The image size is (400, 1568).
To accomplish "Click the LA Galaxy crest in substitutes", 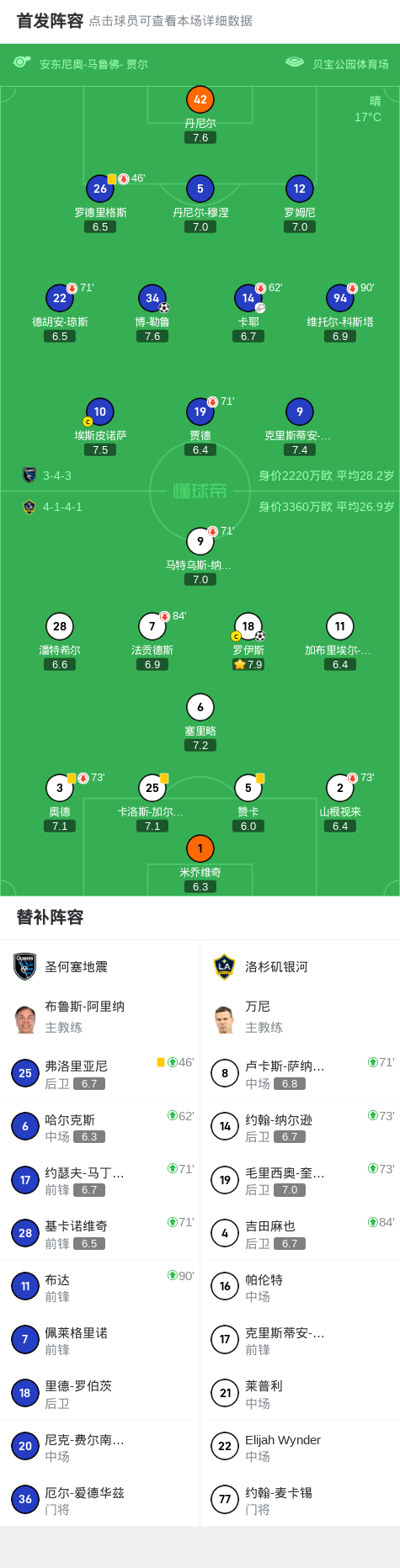I will tap(225, 966).
